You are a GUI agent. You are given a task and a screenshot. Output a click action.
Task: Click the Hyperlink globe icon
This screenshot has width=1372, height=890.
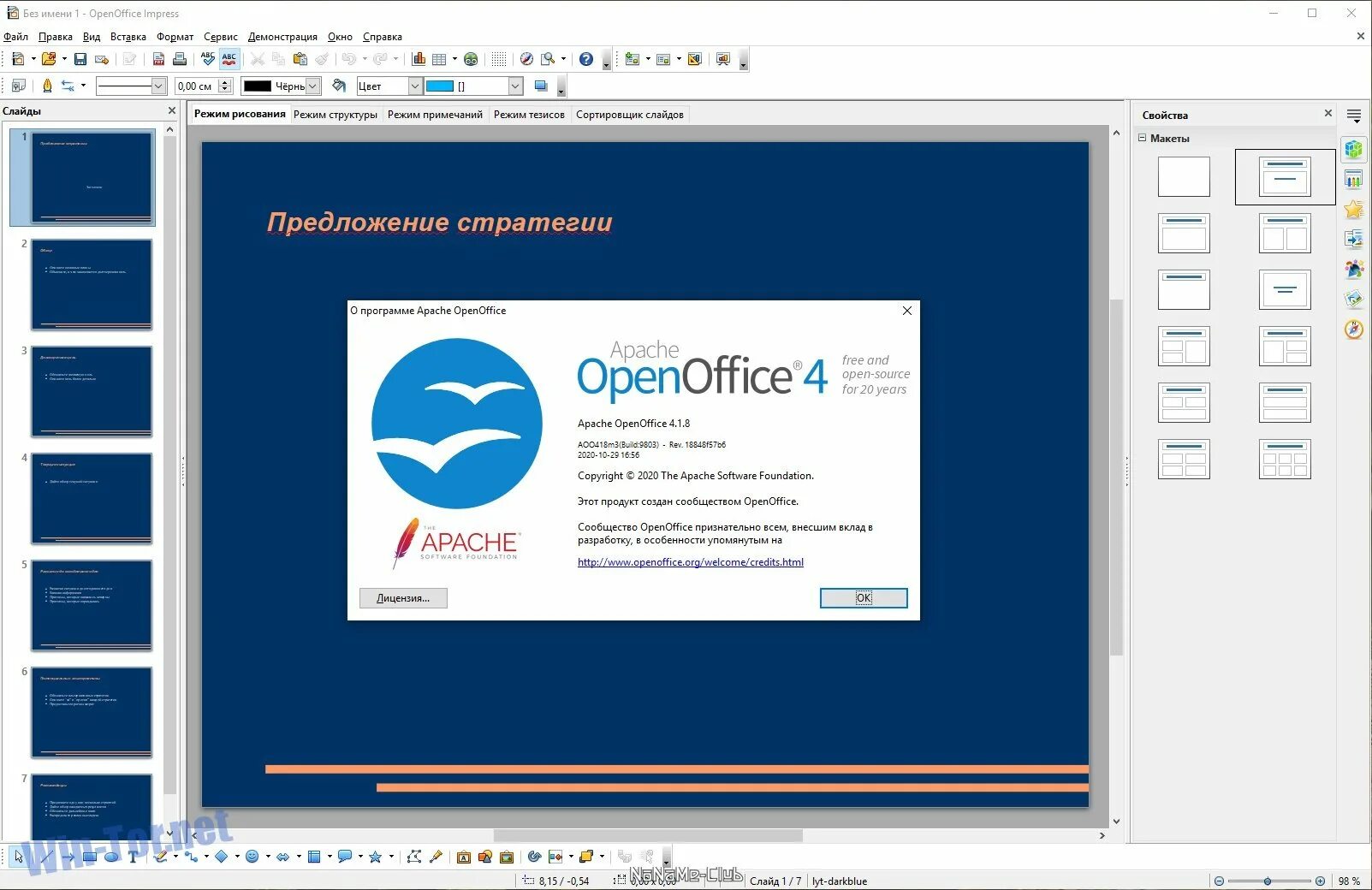coord(471,59)
